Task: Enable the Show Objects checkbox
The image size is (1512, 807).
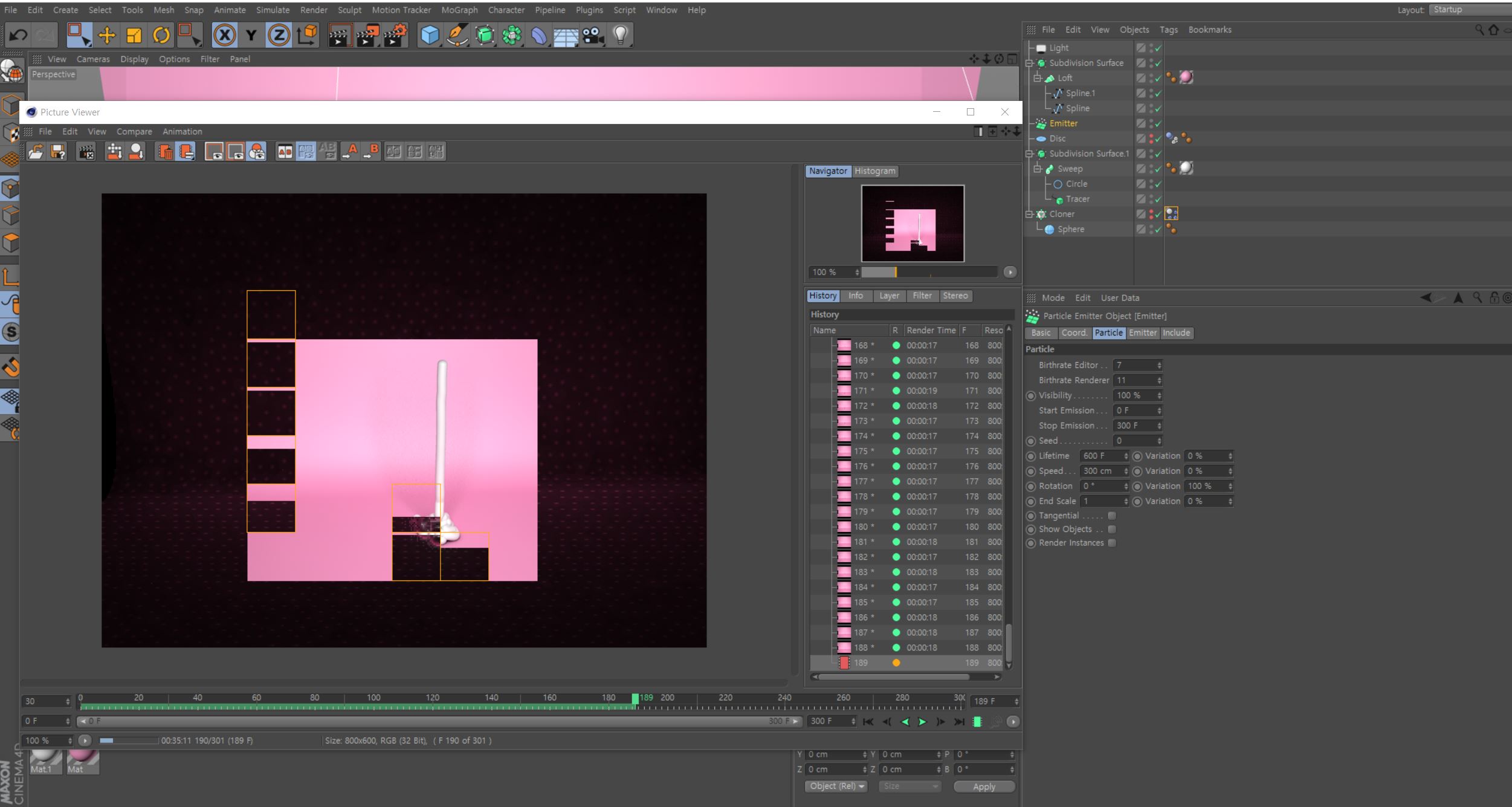Action: tap(1112, 529)
